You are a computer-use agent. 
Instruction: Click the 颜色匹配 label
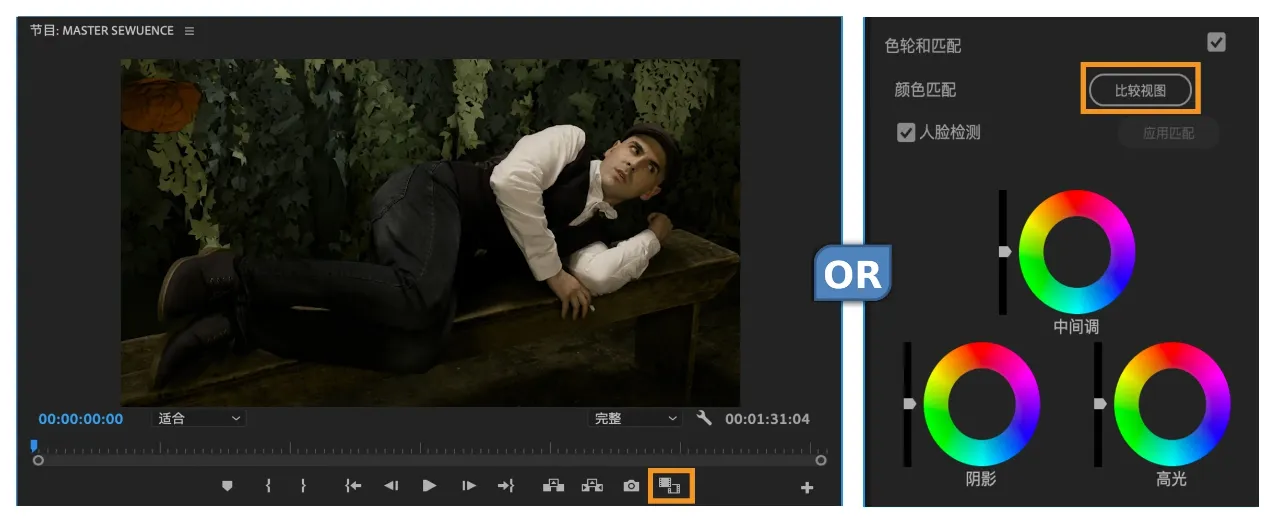925,90
